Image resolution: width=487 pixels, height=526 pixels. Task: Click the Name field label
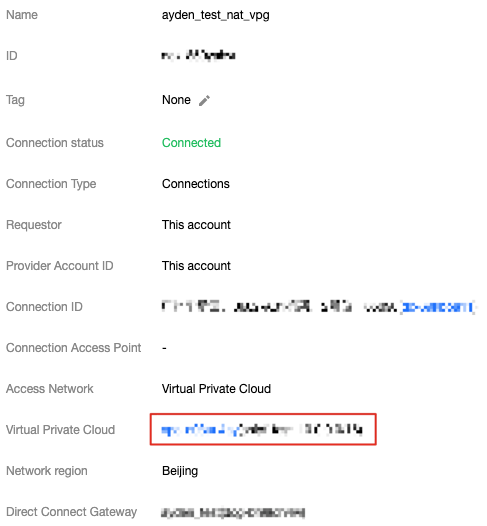click(x=22, y=15)
